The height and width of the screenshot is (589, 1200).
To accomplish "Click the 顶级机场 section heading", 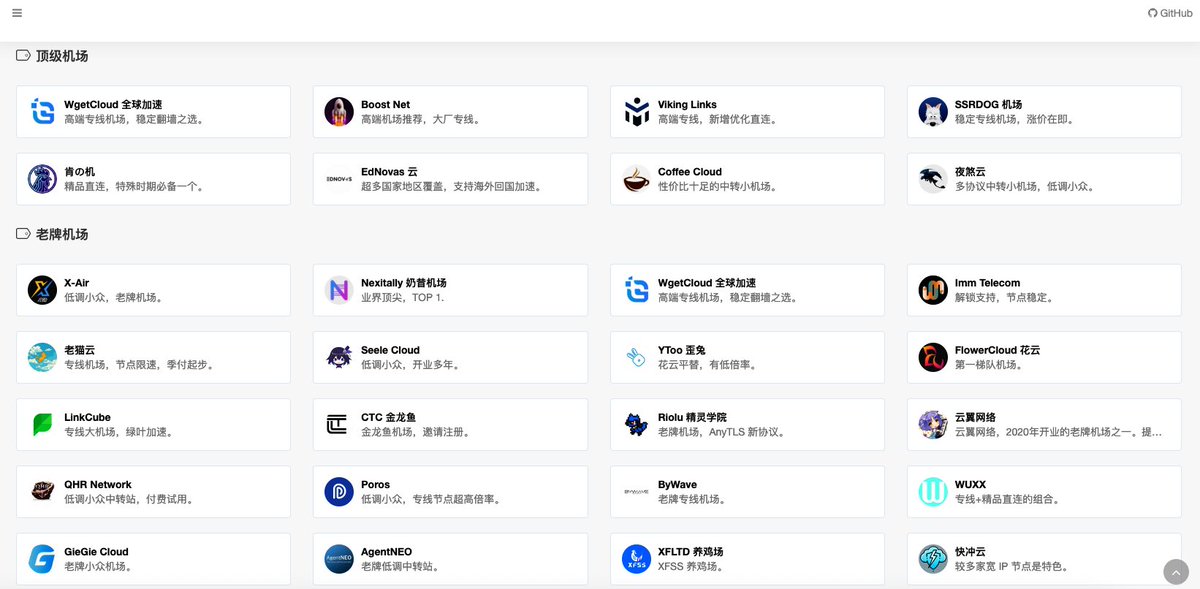I will pyautogui.click(x=62, y=56).
